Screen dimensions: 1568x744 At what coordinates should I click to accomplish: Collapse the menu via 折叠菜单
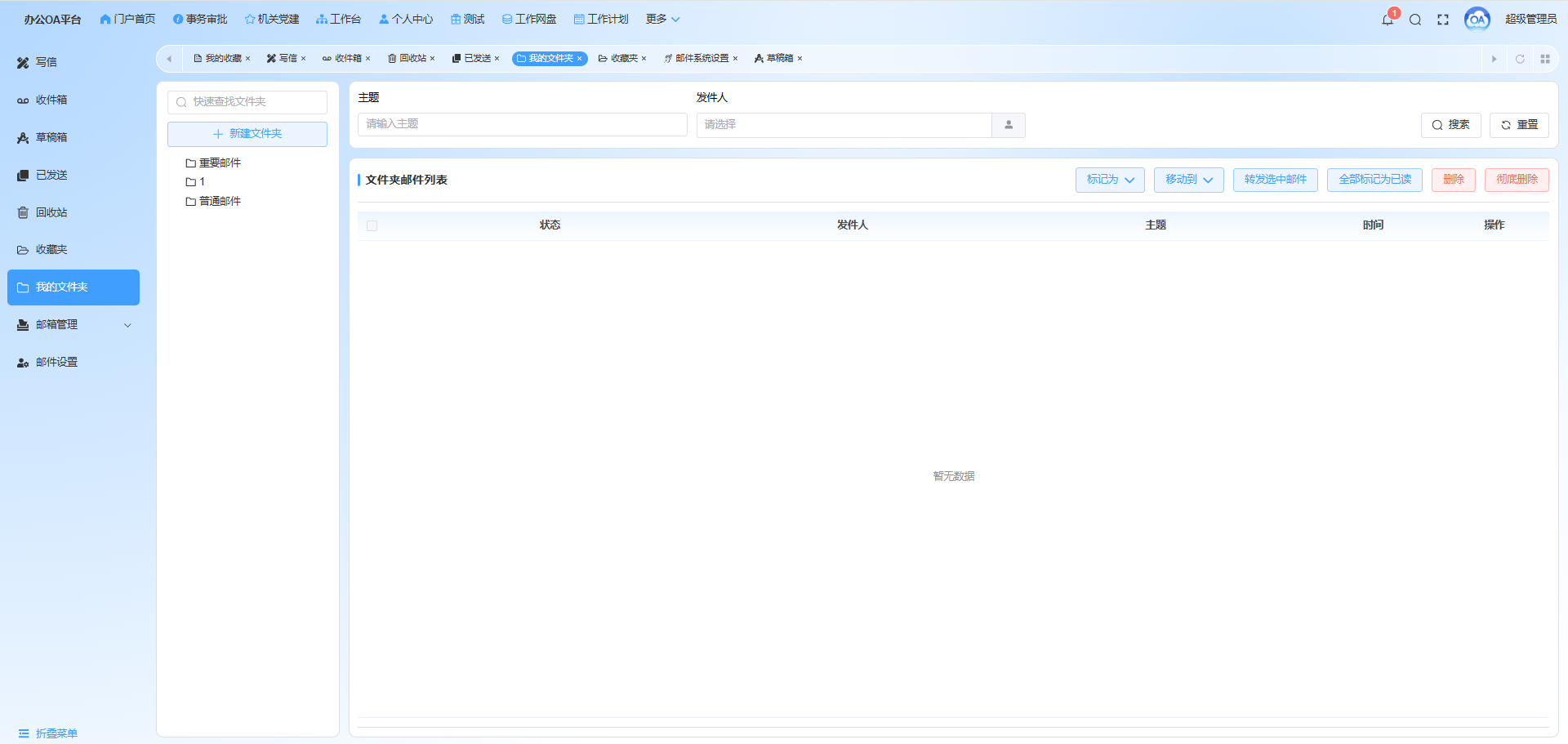(x=47, y=733)
